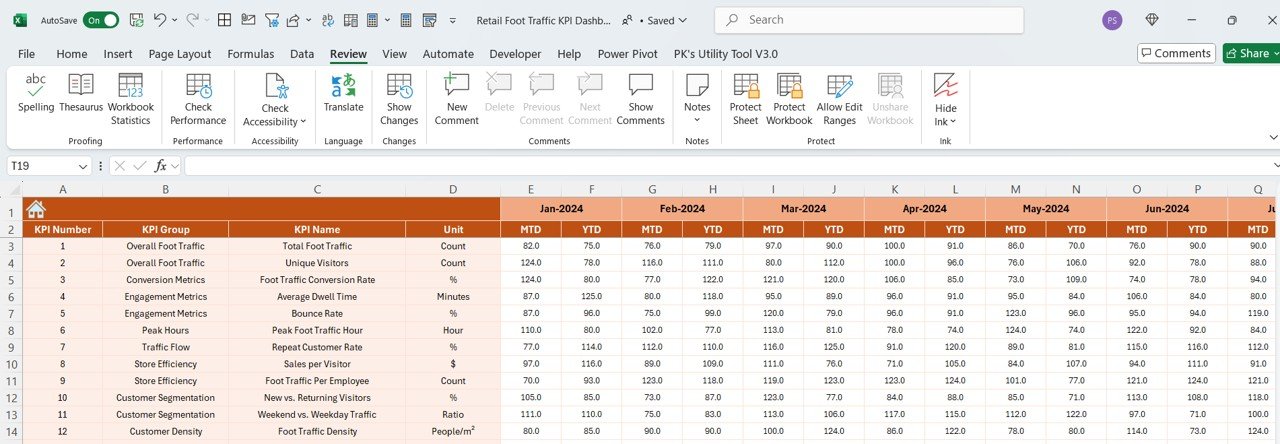Click the Save icon in quick access toolbar
Image resolution: width=1280 pixels, height=444 pixels.
pos(136,20)
